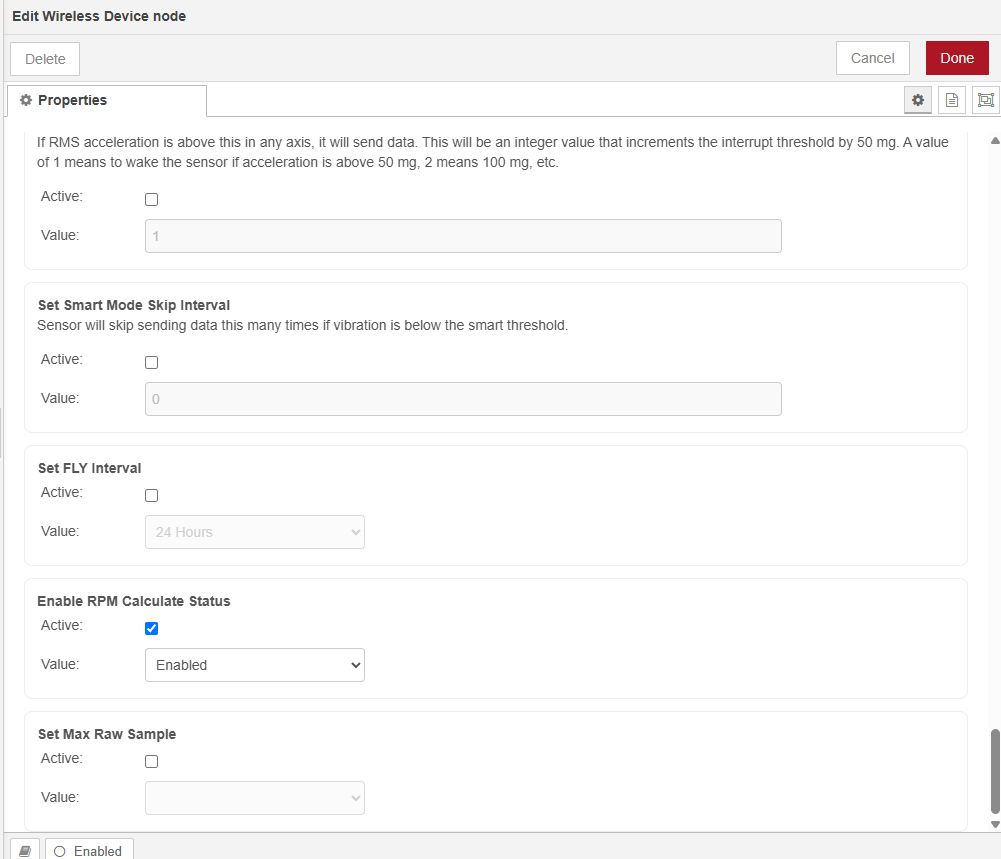This screenshot has width=1001, height=859.
Task: Uncheck Enable RPM Calculate Status Active checkbox
Action: click(152, 628)
